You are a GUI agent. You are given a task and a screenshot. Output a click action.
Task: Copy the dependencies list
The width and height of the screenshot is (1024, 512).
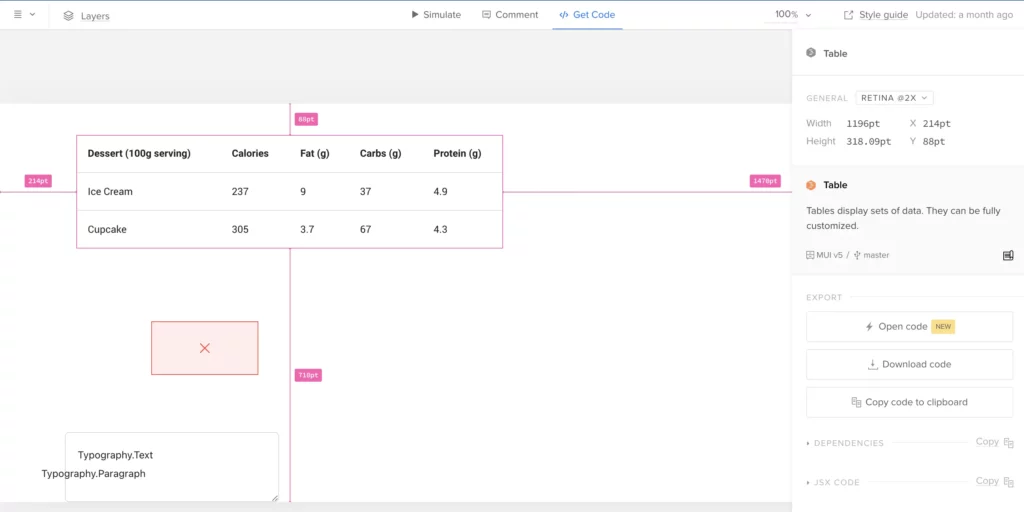pos(994,442)
